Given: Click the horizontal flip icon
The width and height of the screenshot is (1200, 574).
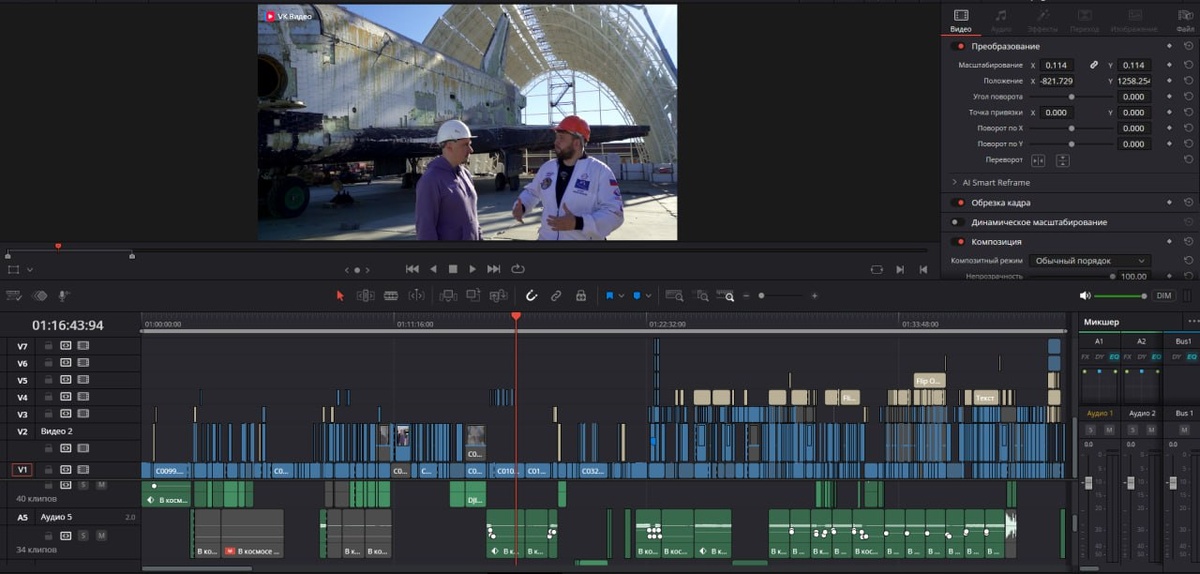Looking at the screenshot, I should point(1038,161).
